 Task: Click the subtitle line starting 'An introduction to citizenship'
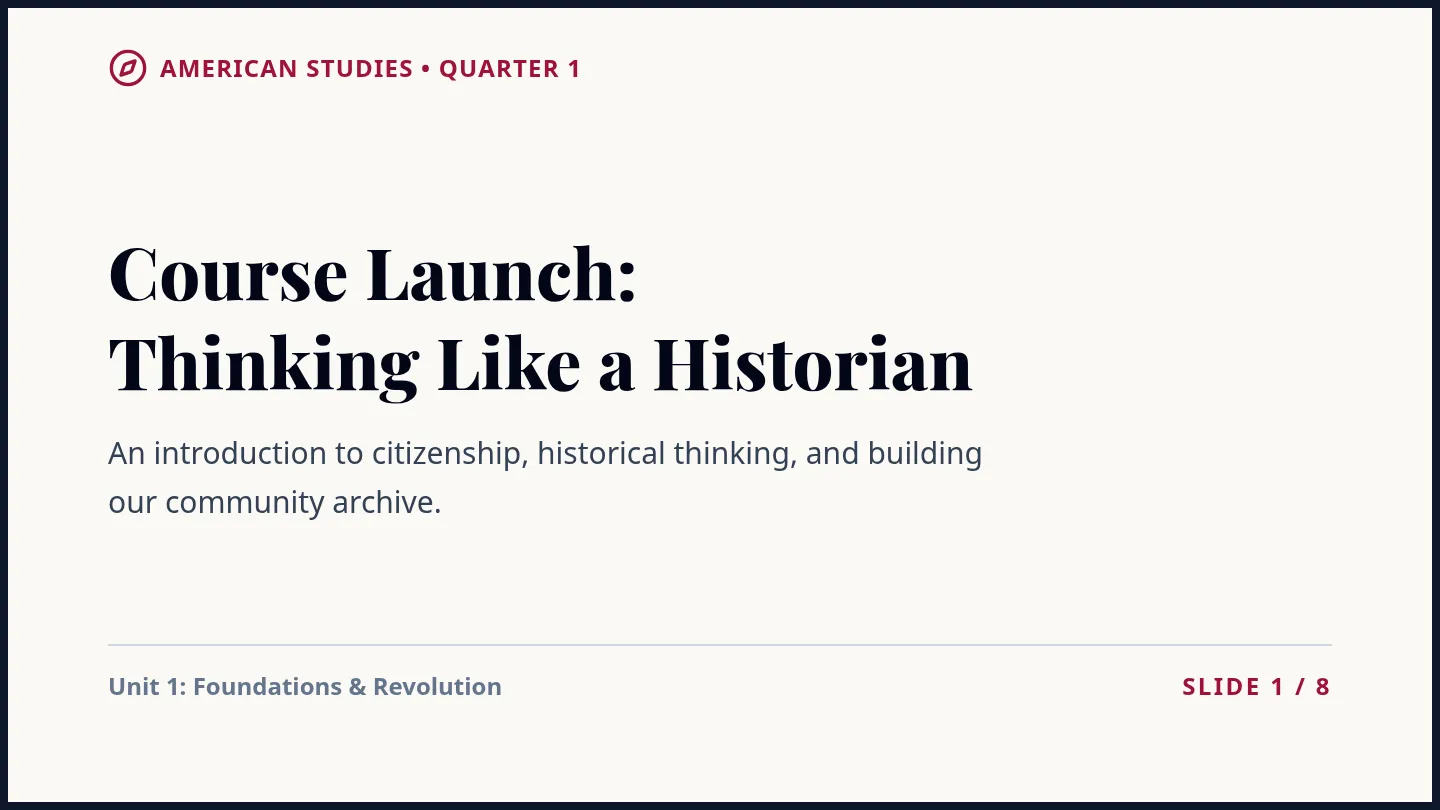click(545, 454)
